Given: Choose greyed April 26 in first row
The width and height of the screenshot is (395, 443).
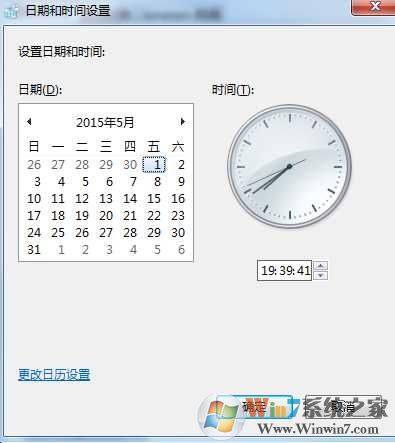Looking at the screenshot, I should (x=34, y=164).
